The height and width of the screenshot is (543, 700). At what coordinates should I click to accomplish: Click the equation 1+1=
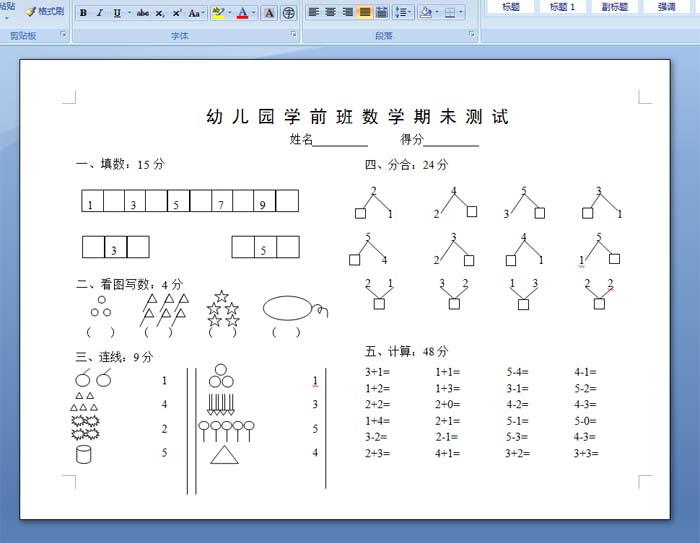pos(447,372)
